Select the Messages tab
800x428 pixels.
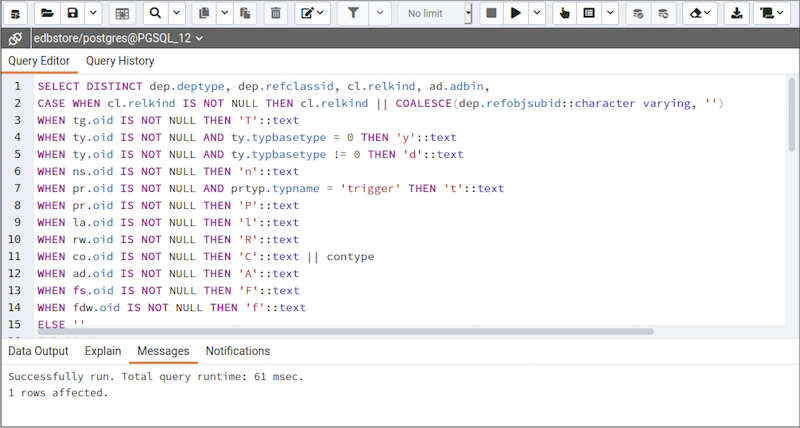163,351
